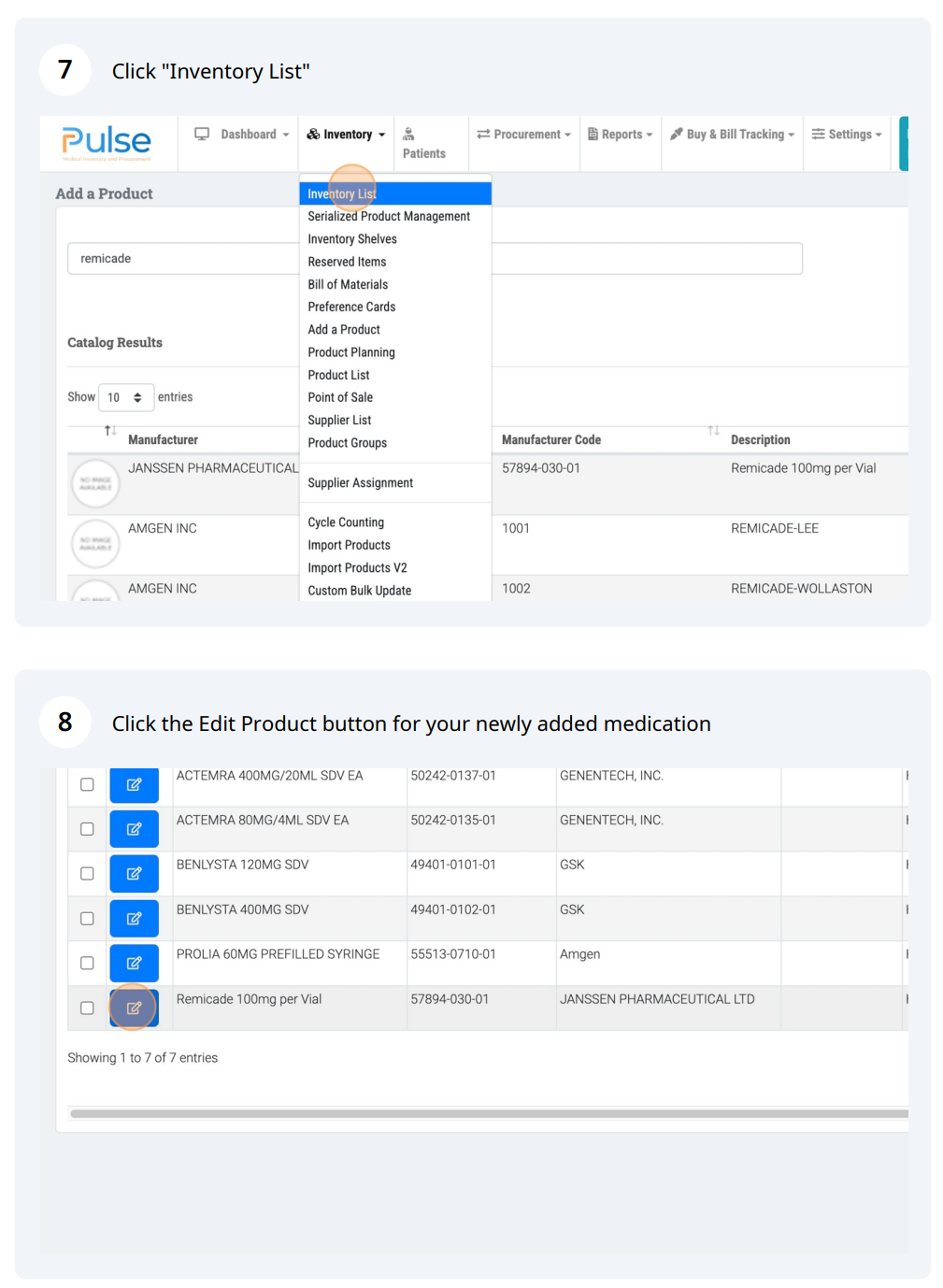The width and height of the screenshot is (943, 1288).
Task: Sort by Manufacturer column
Action: tap(163, 439)
